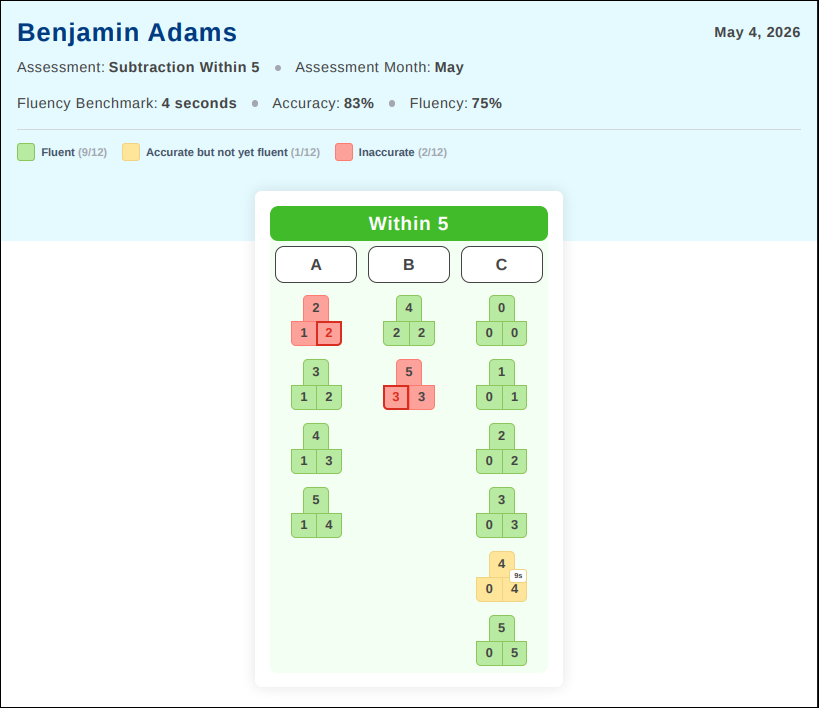Open the green 4-2-2 fact block in column B

(x=409, y=321)
